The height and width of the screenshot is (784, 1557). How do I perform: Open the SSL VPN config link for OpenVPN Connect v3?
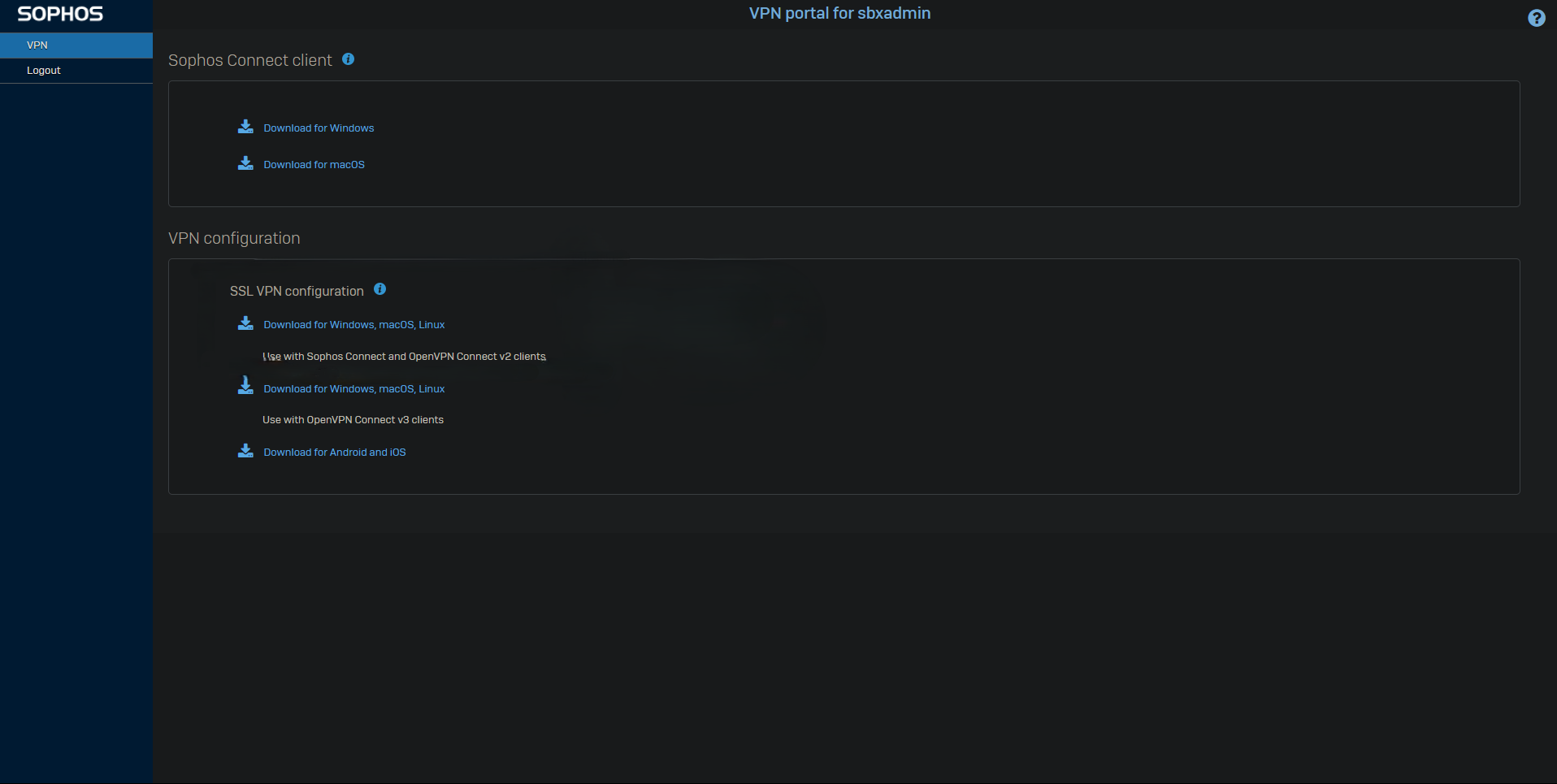tap(353, 389)
